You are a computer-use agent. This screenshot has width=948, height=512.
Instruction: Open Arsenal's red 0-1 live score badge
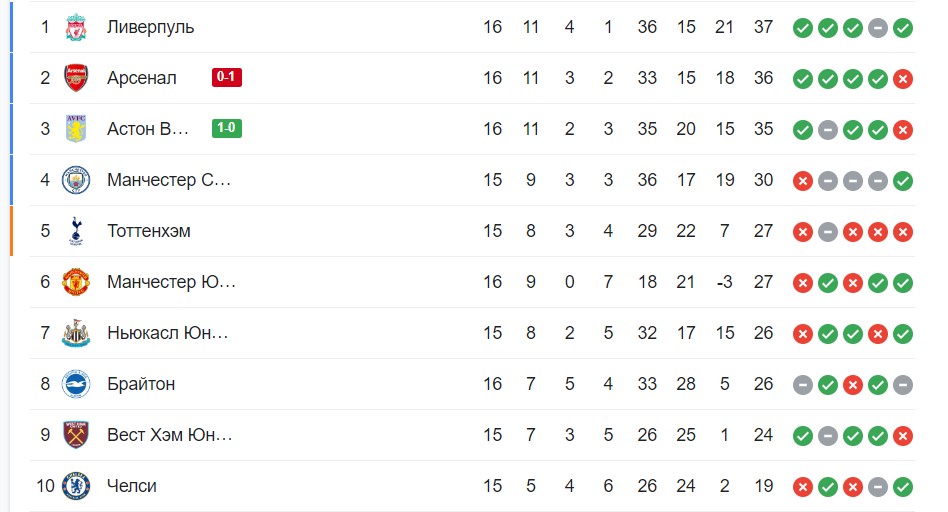pyautogui.click(x=227, y=77)
